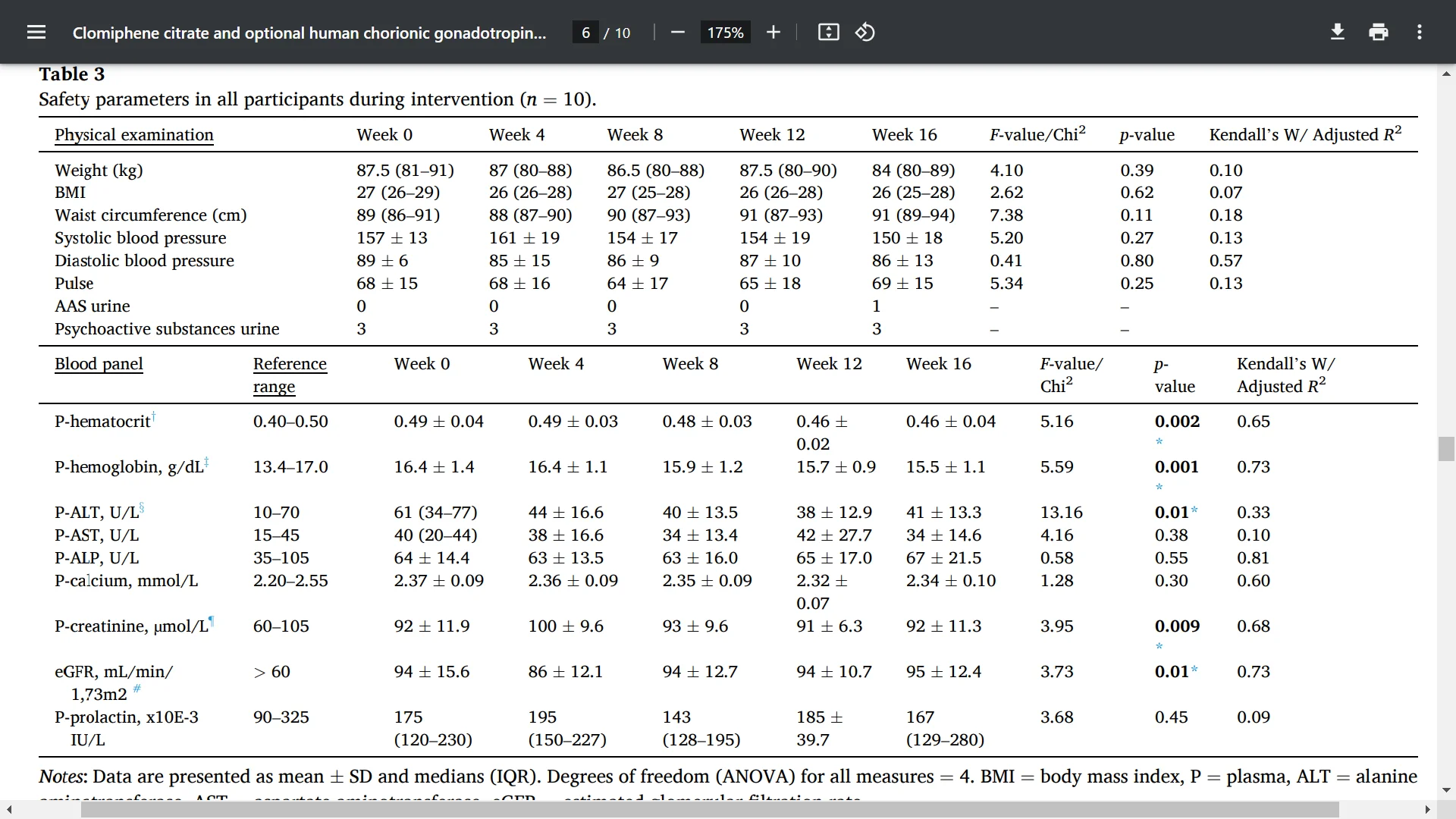Viewport: 1456px width, 819px height.
Task: Click the zoom out minus icon
Action: click(x=678, y=32)
